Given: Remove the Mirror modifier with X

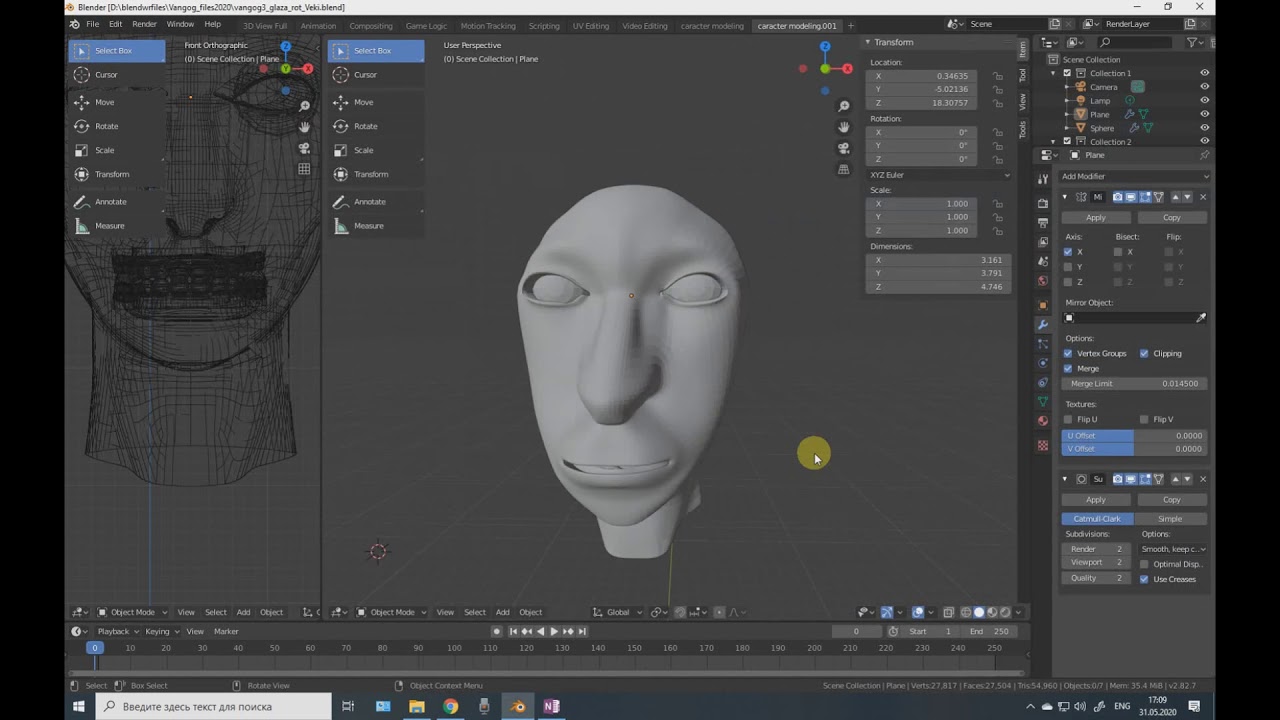Looking at the screenshot, I should pyautogui.click(x=1203, y=197).
